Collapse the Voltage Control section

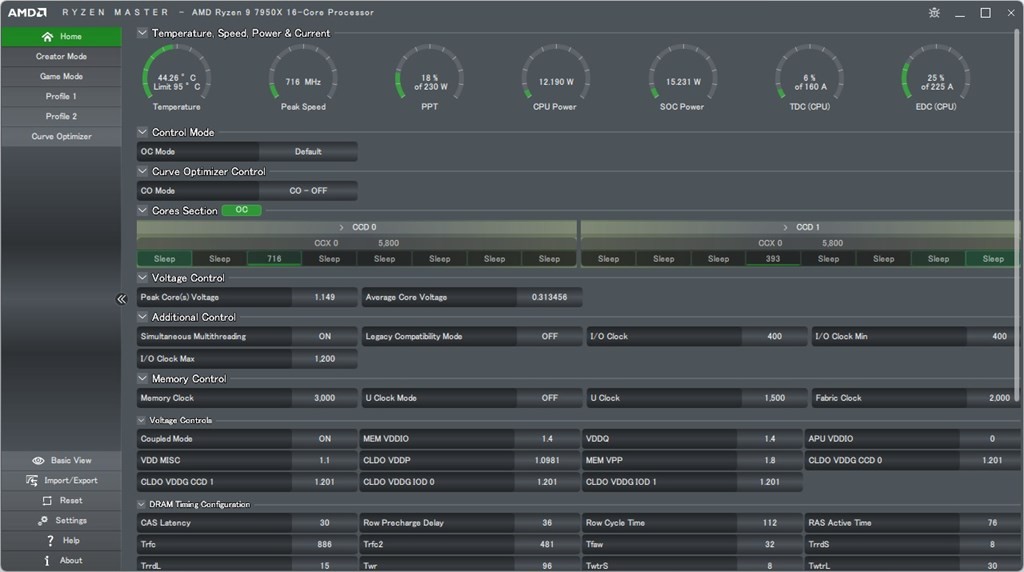[142, 278]
